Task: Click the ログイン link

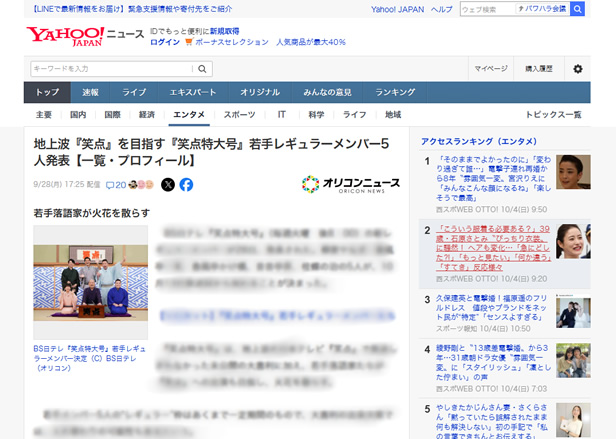Action: tap(165, 42)
